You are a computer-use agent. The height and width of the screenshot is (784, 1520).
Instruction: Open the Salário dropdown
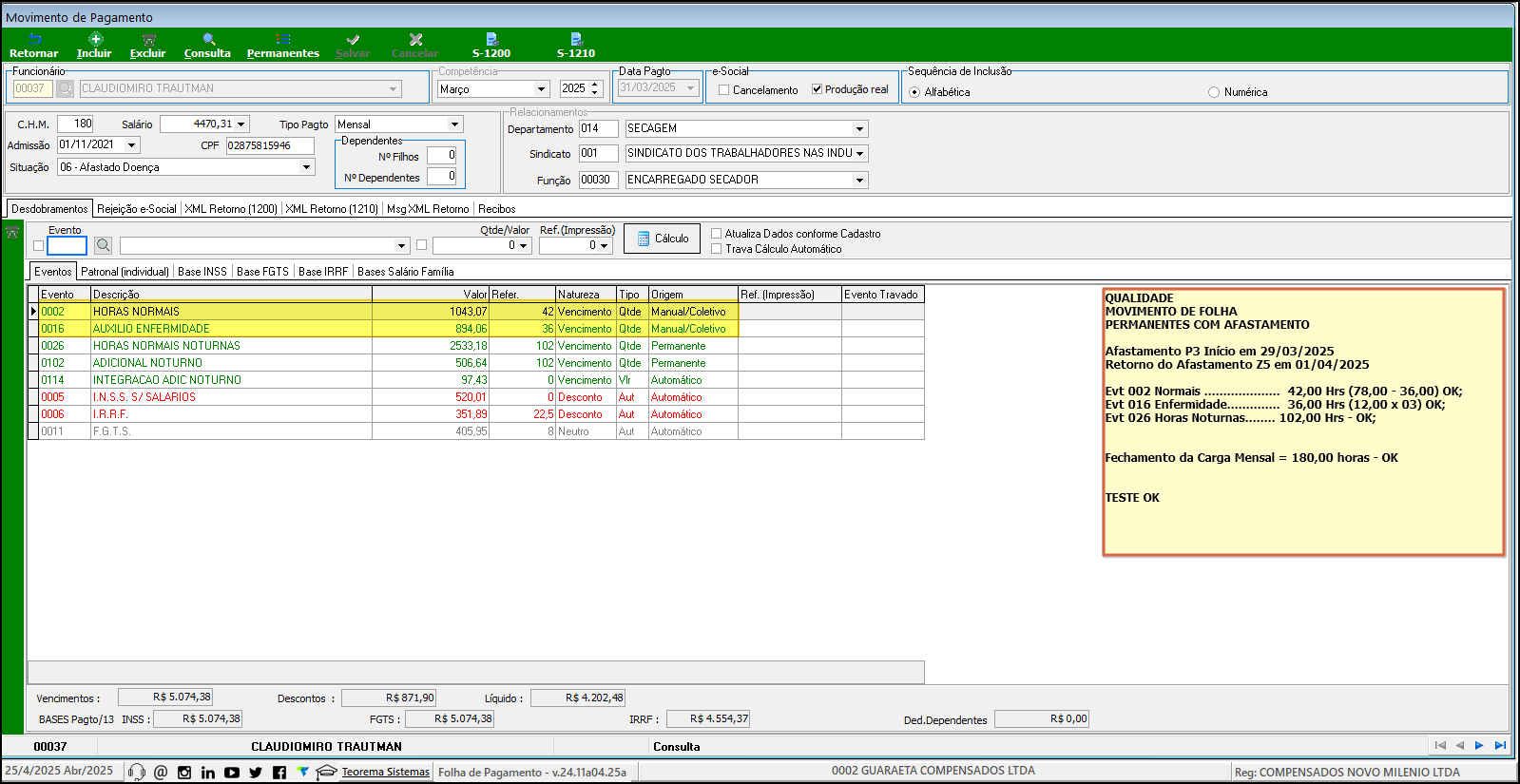point(241,124)
